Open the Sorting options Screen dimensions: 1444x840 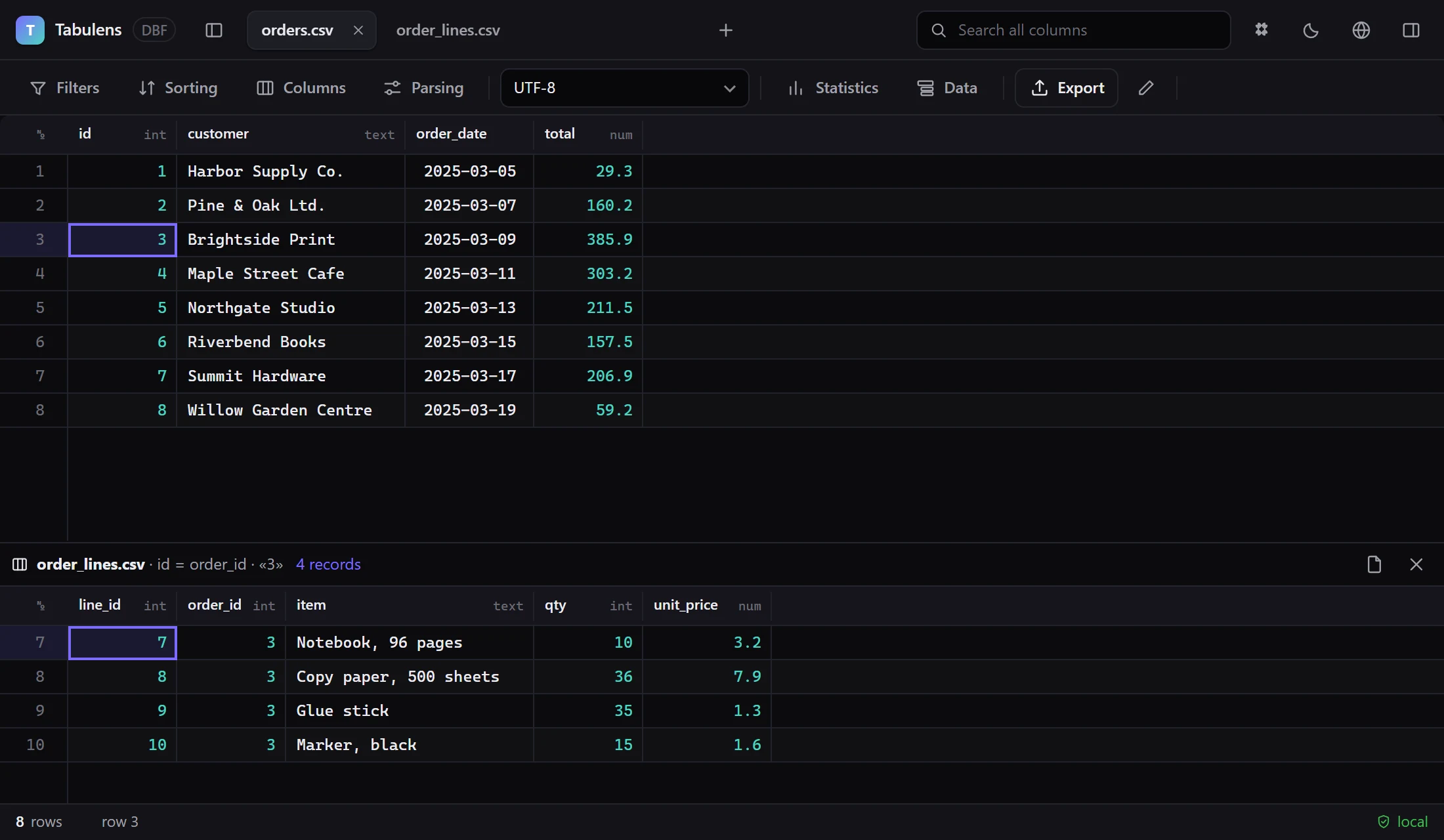(178, 88)
